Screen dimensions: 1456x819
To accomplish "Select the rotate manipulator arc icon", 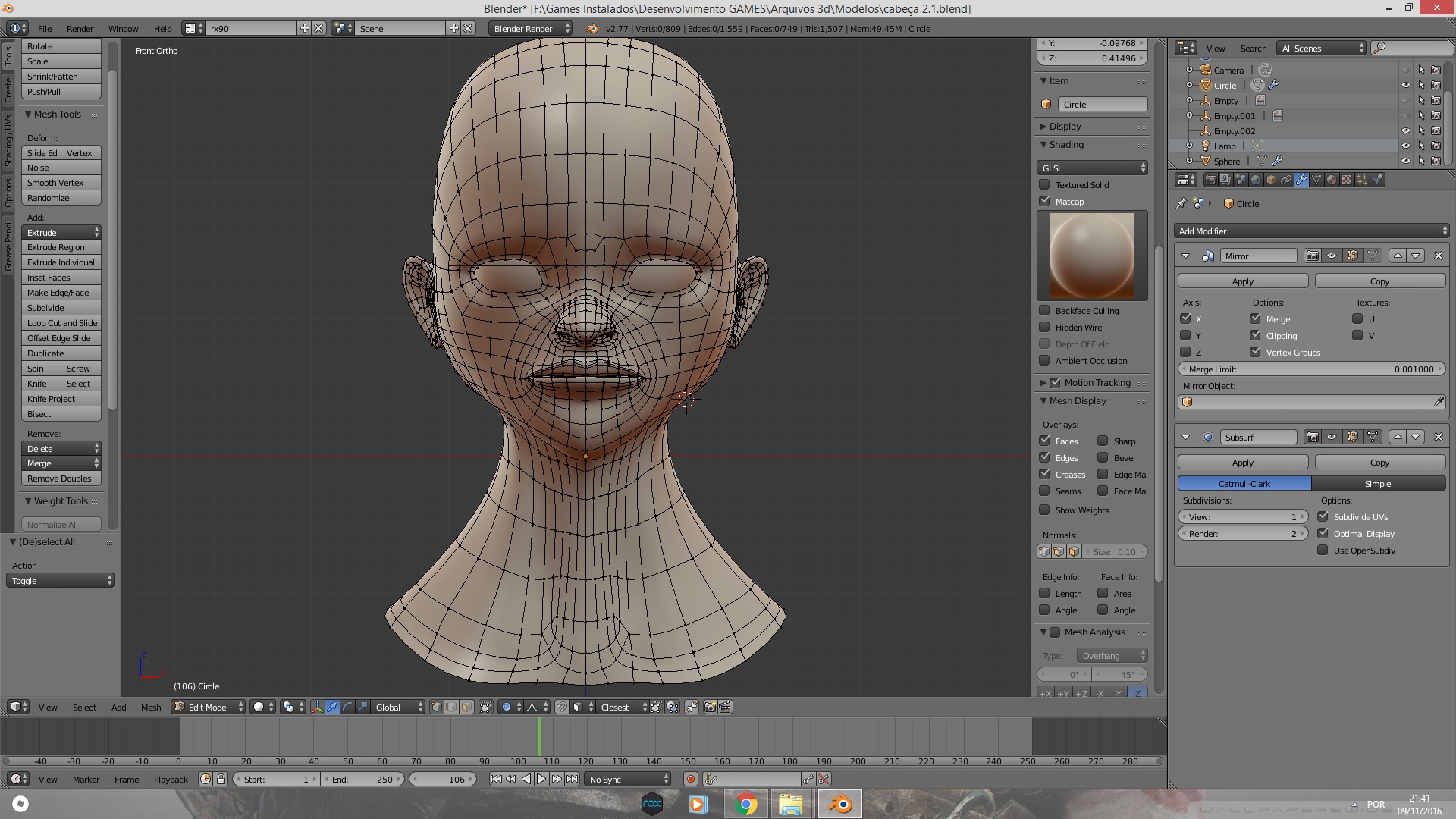I will tap(347, 707).
